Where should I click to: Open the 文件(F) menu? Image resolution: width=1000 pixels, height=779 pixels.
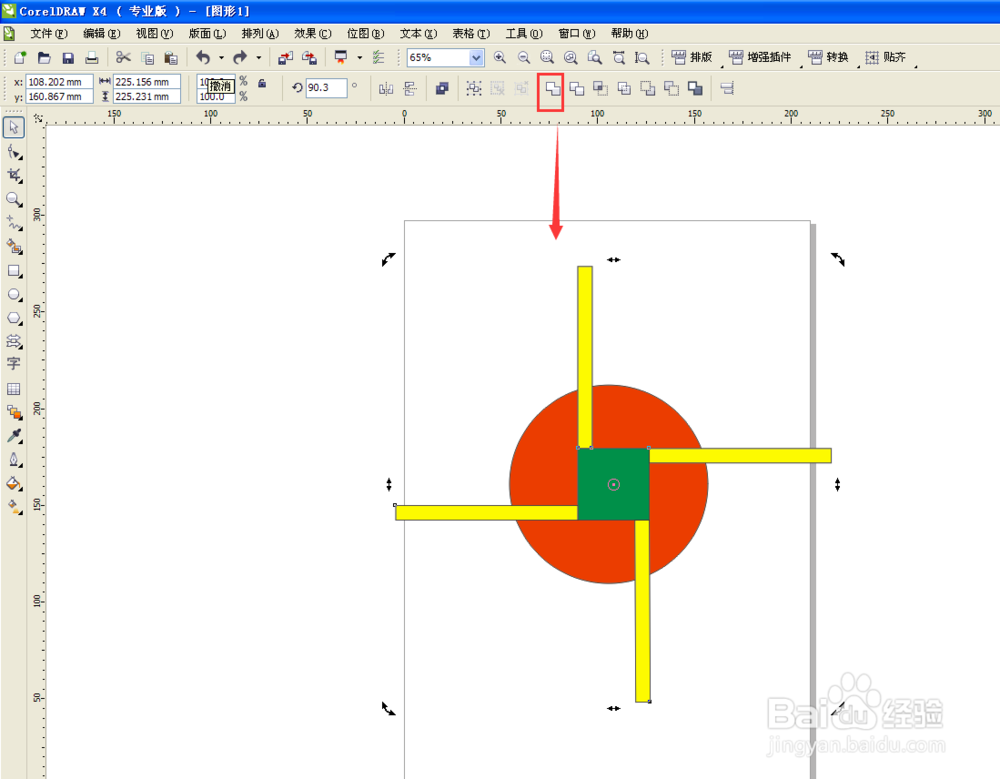pos(48,33)
